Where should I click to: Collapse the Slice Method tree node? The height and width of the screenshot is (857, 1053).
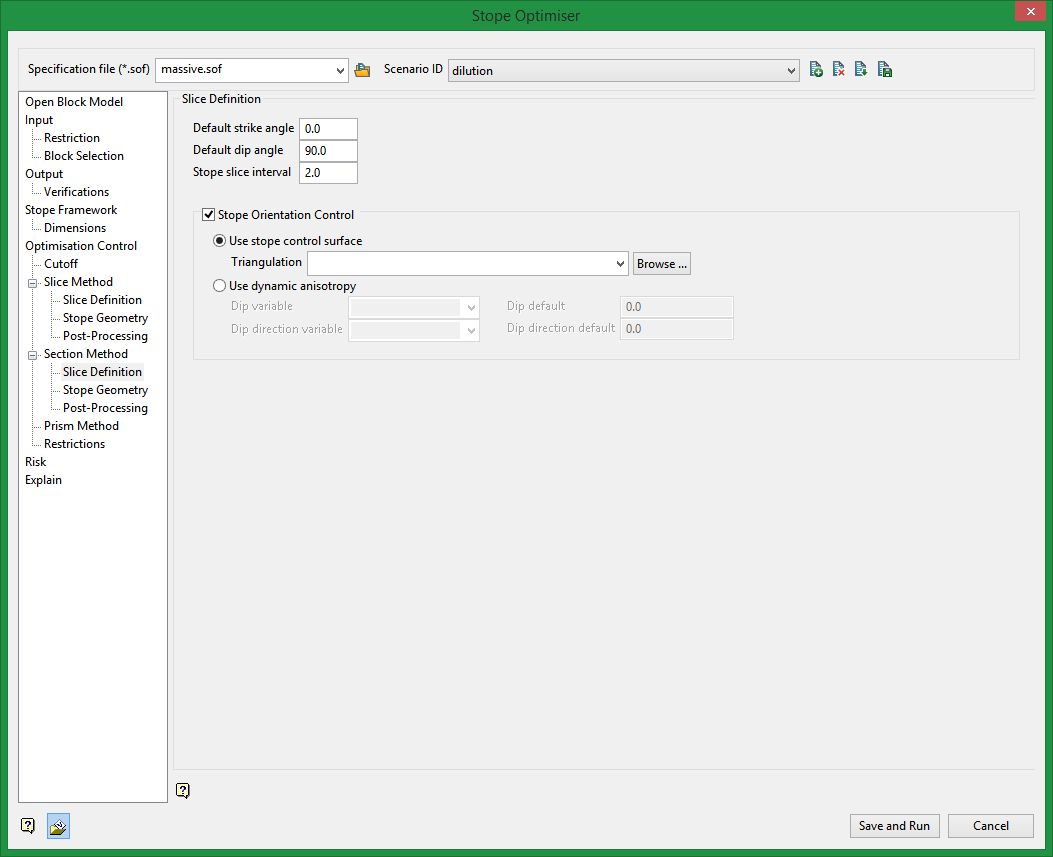coord(32,283)
